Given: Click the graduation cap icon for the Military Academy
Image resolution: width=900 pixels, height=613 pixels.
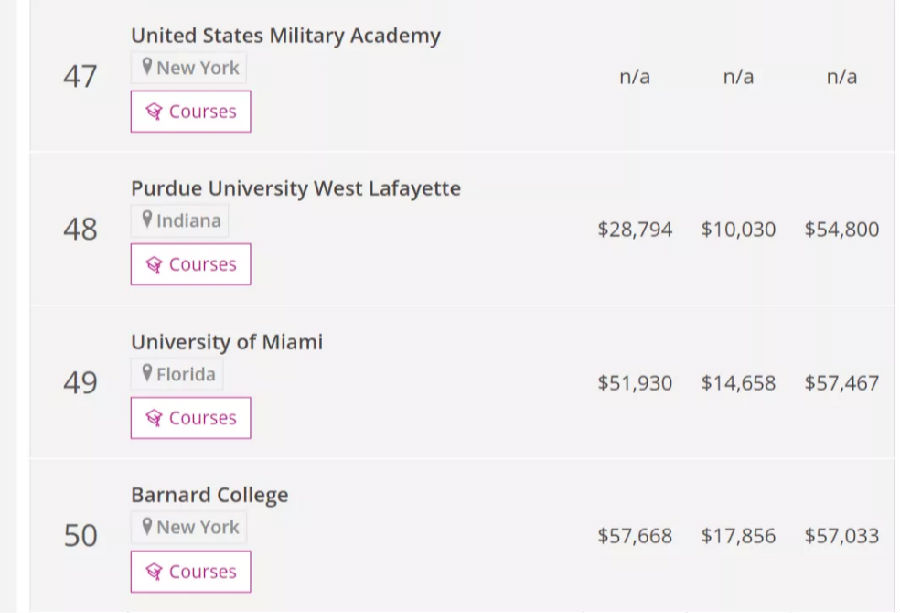Looking at the screenshot, I should pyautogui.click(x=154, y=112).
